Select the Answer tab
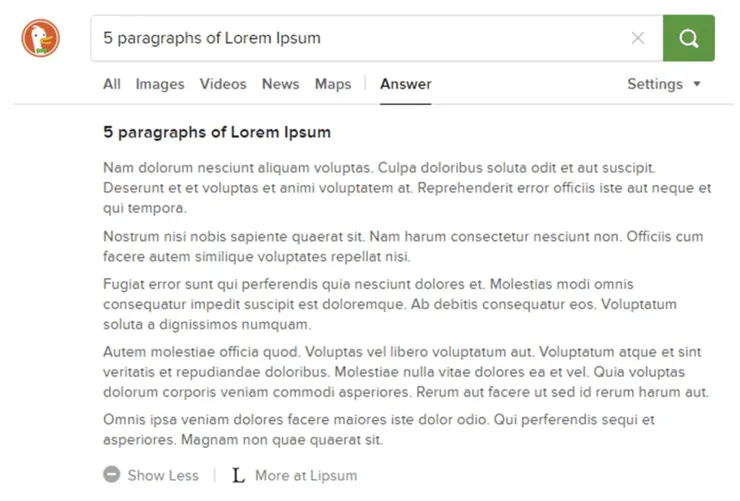This screenshot has height=501, width=740. 406,84
